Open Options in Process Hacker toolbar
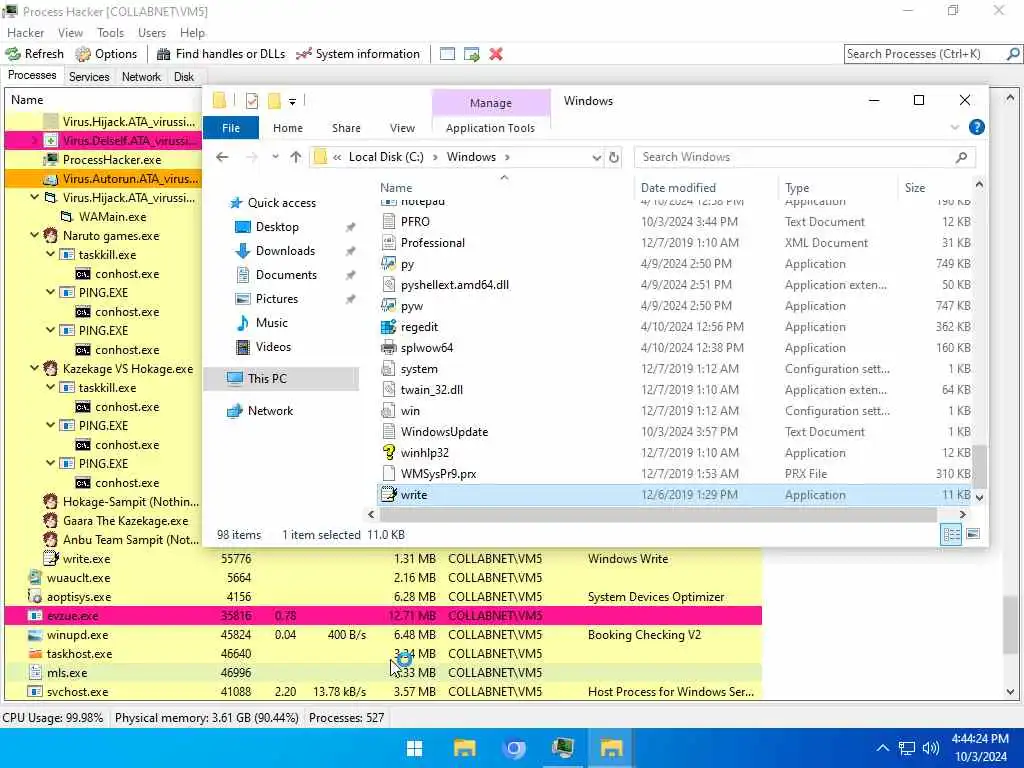 (106, 54)
